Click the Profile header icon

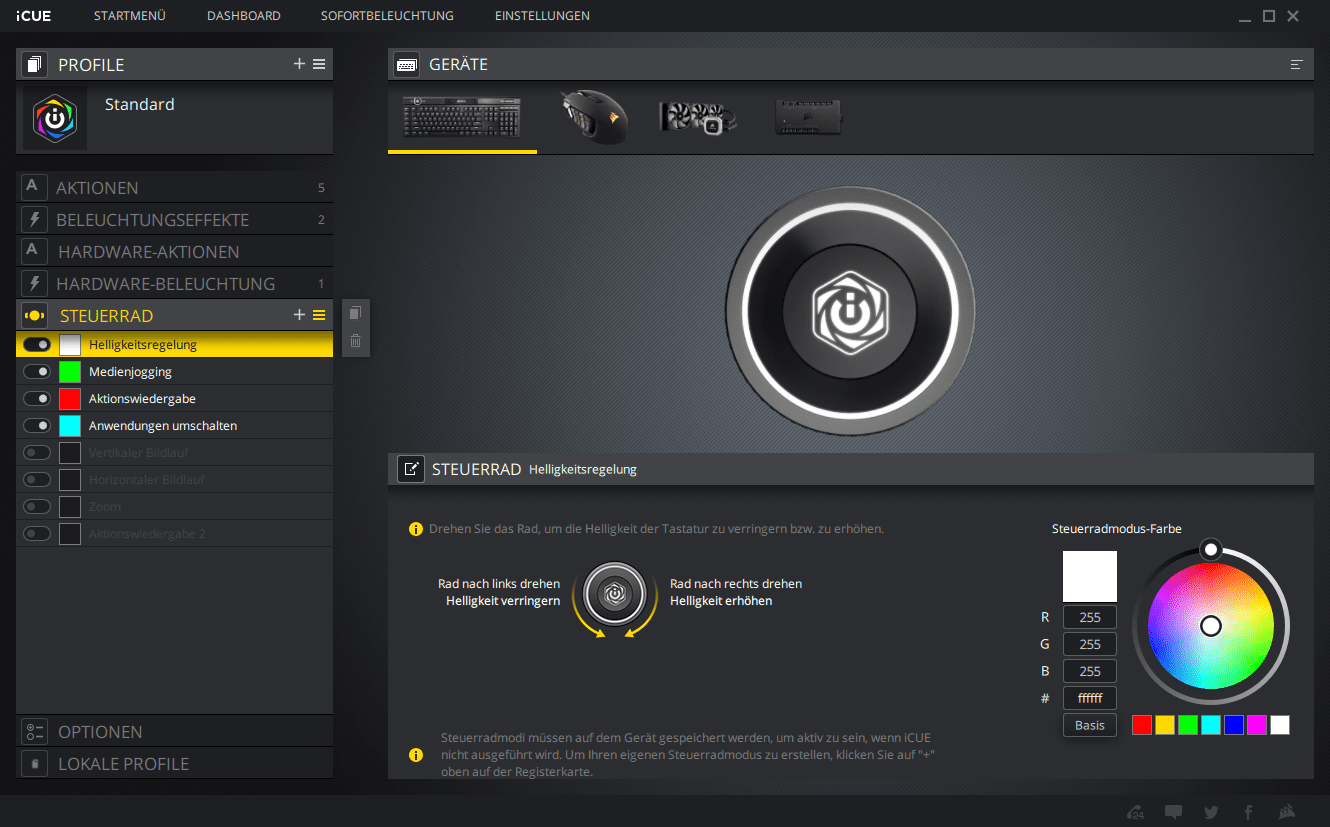coord(35,65)
